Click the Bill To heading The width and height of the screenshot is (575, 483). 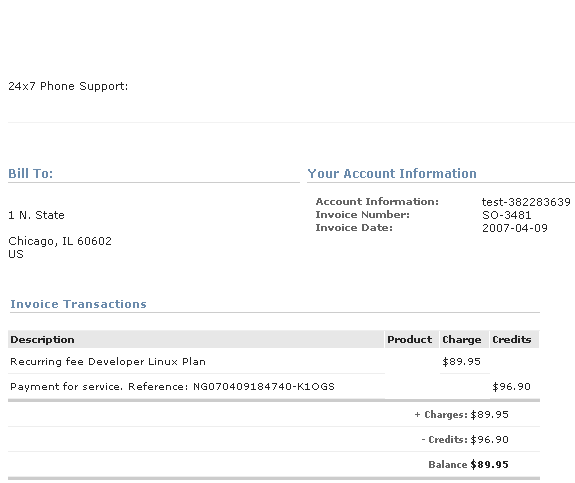[x=30, y=173]
